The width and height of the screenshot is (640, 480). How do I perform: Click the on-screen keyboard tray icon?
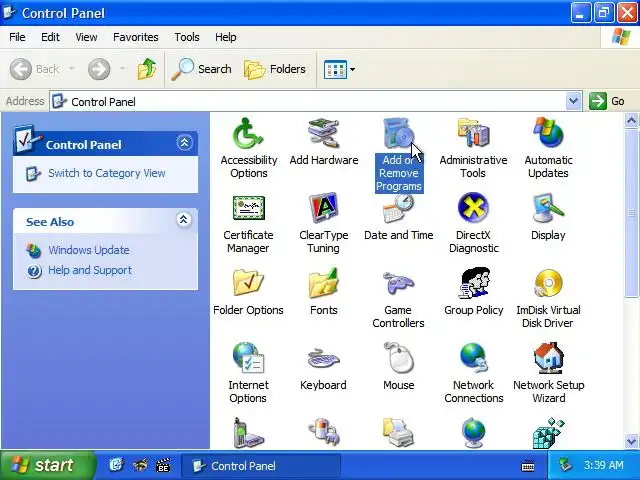click(528, 465)
